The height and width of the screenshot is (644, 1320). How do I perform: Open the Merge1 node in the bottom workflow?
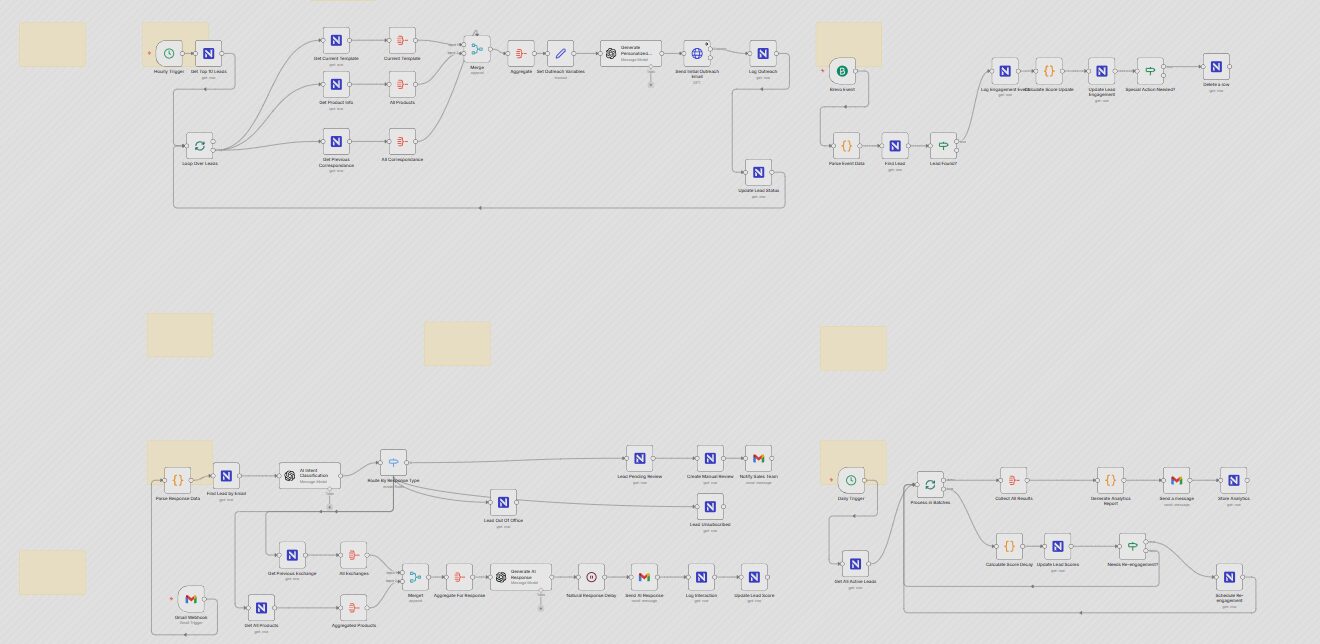coord(415,577)
